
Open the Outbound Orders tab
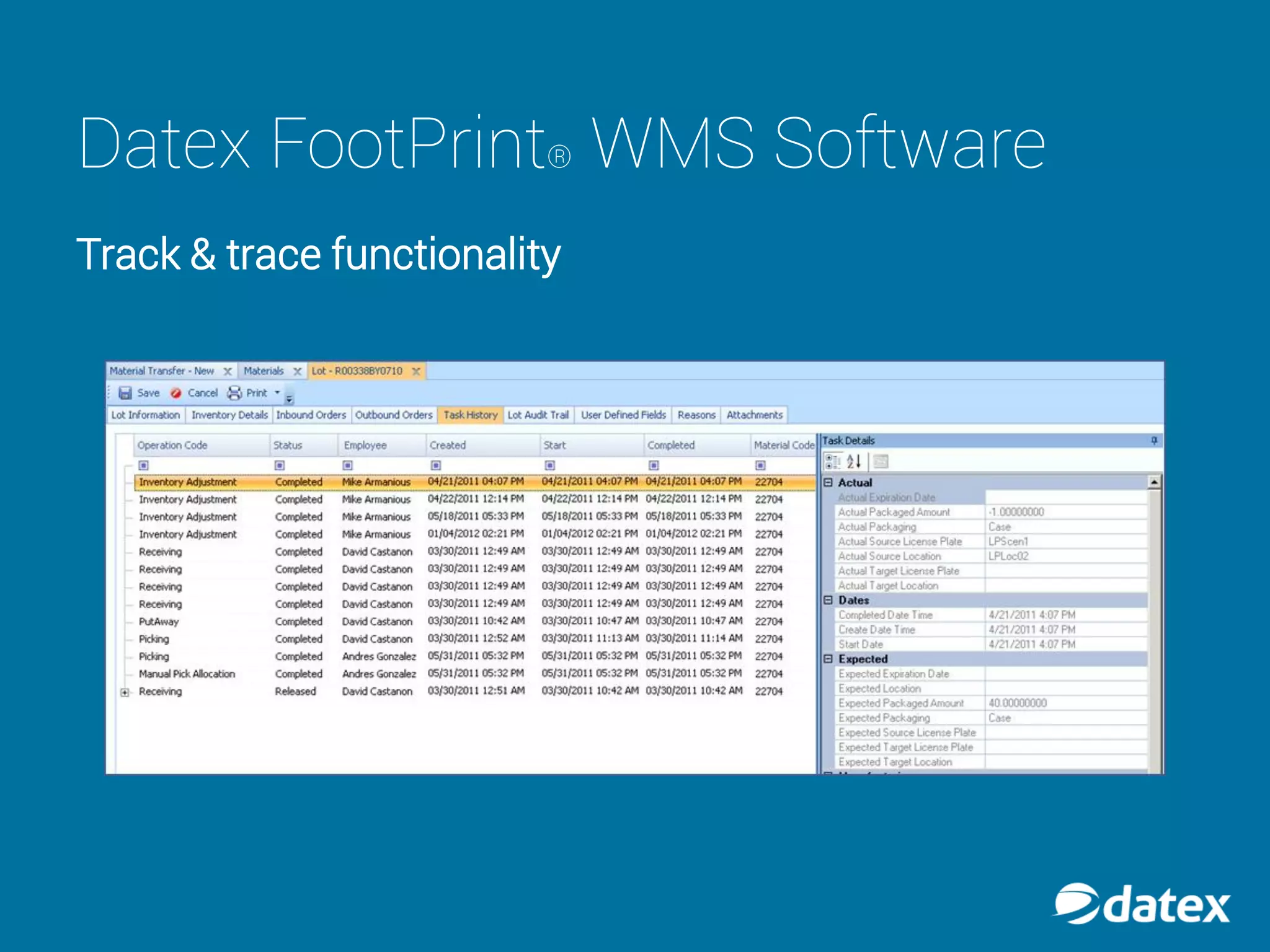coord(394,415)
